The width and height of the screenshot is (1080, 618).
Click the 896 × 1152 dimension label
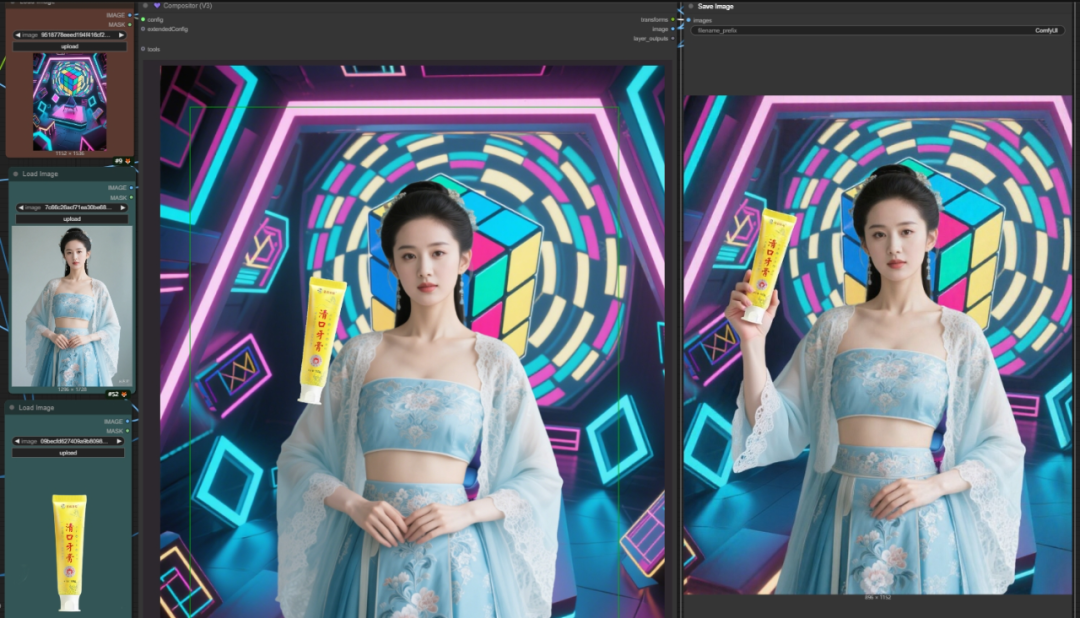(878, 597)
